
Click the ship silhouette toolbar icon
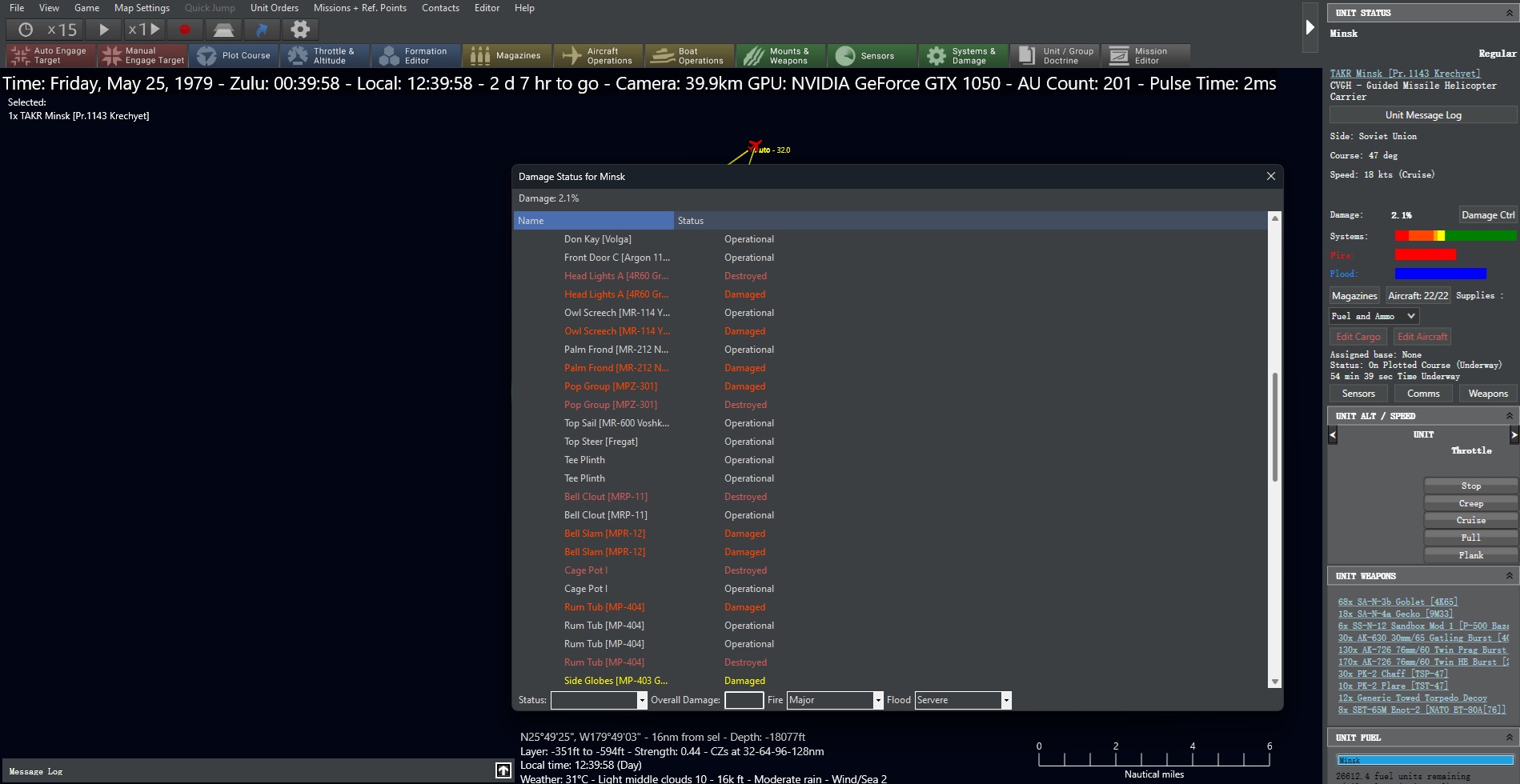point(223,30)
